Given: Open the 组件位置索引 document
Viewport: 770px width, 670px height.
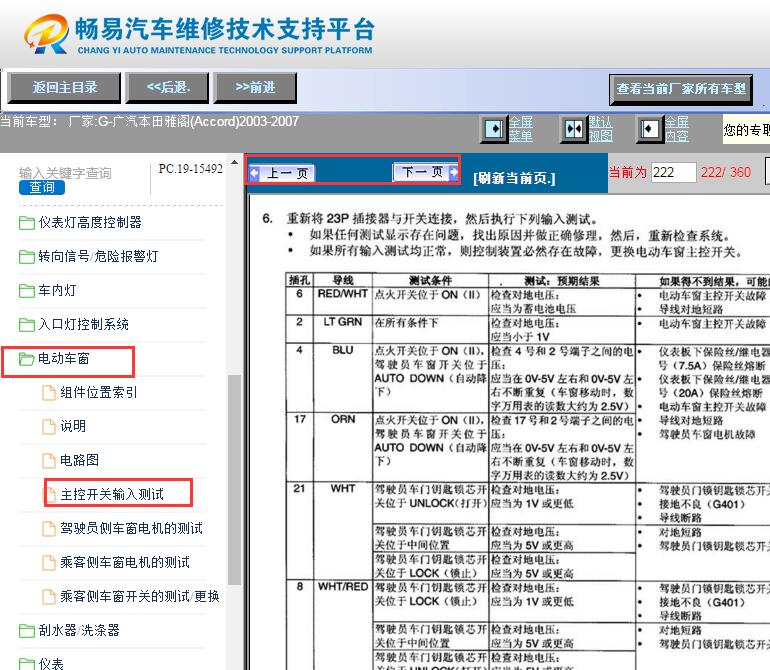Looking at the screenshot, I should 98,392.
